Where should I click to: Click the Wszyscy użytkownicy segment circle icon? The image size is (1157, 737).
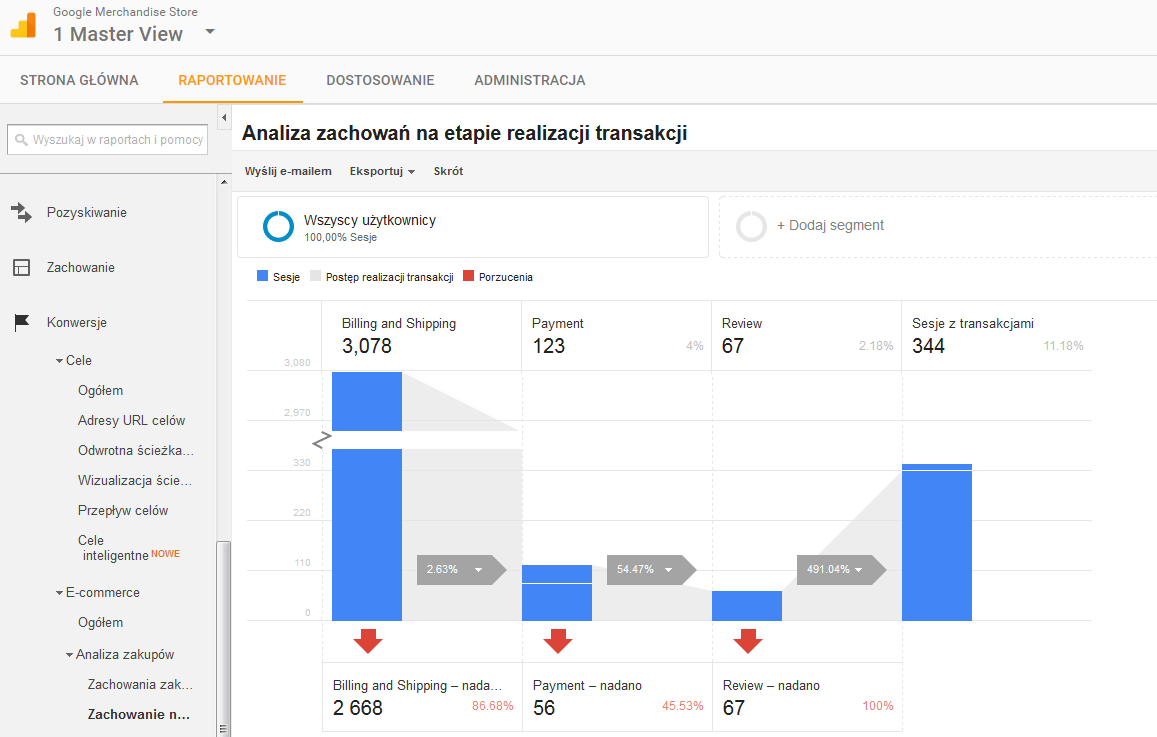point(278,226)
